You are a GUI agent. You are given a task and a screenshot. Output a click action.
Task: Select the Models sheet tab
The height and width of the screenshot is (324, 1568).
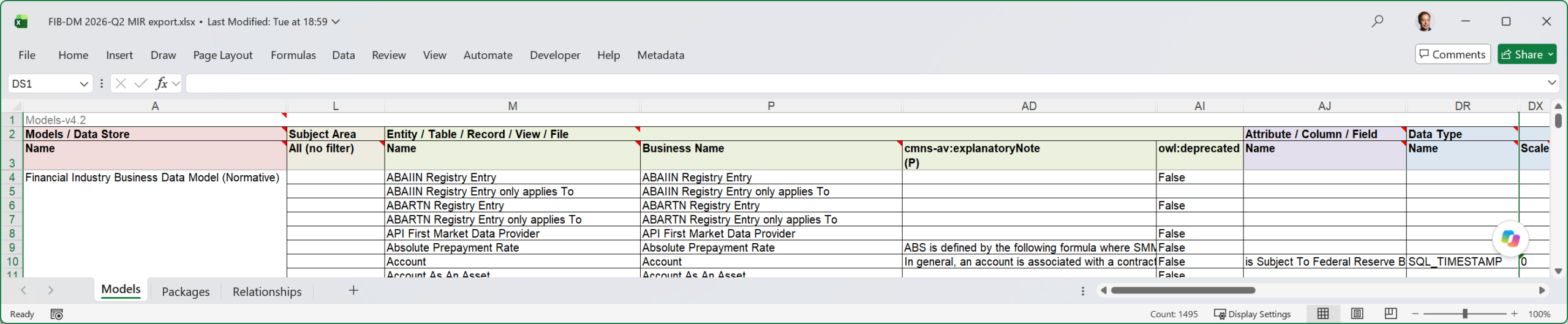tap(121, 290)
